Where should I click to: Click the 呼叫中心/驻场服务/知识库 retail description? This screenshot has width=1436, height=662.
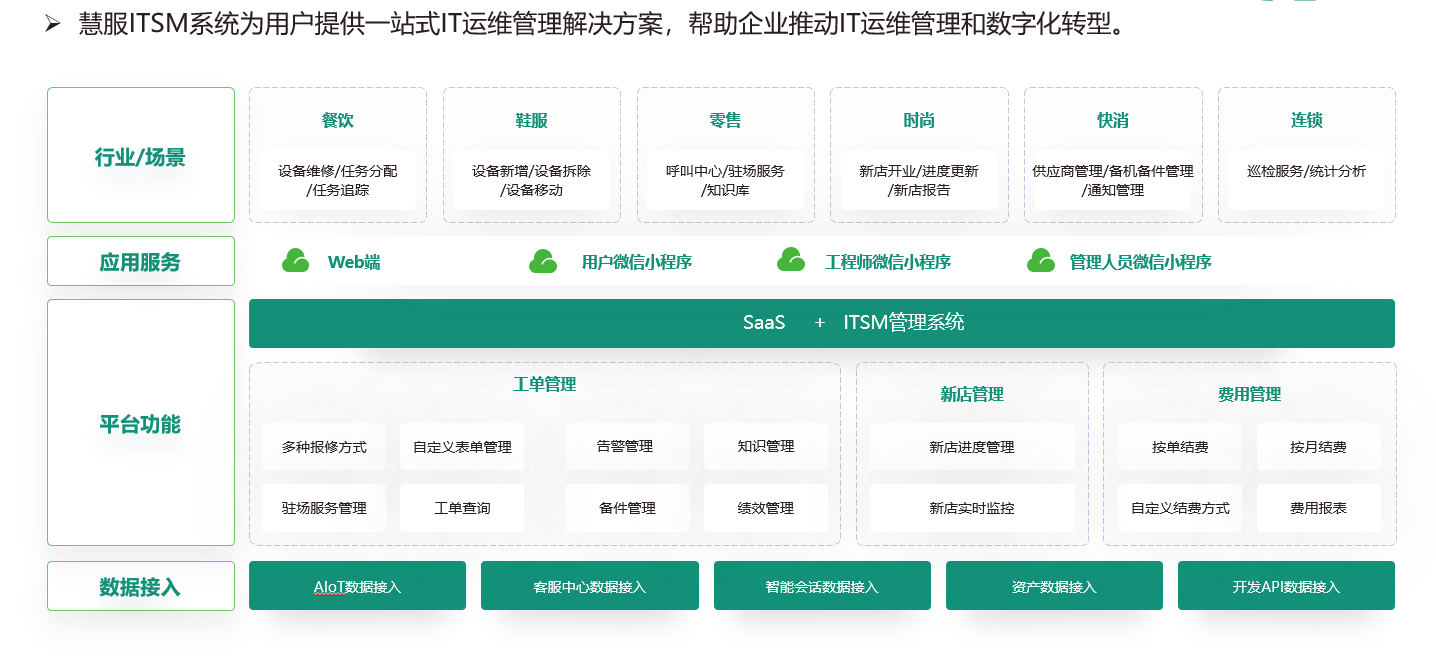(725, 180)
